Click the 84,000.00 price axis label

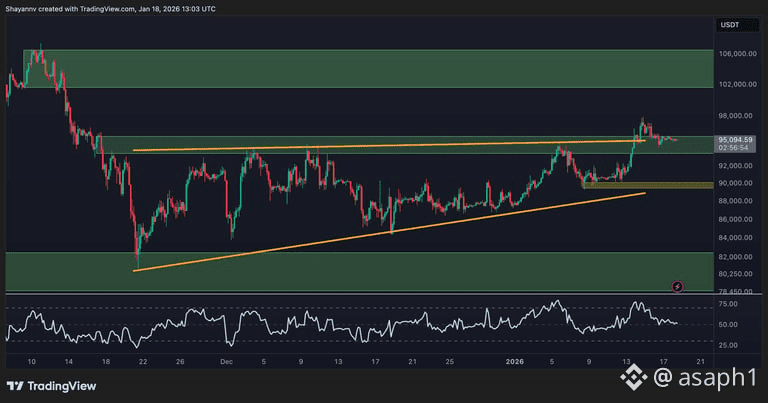point(735,238)
